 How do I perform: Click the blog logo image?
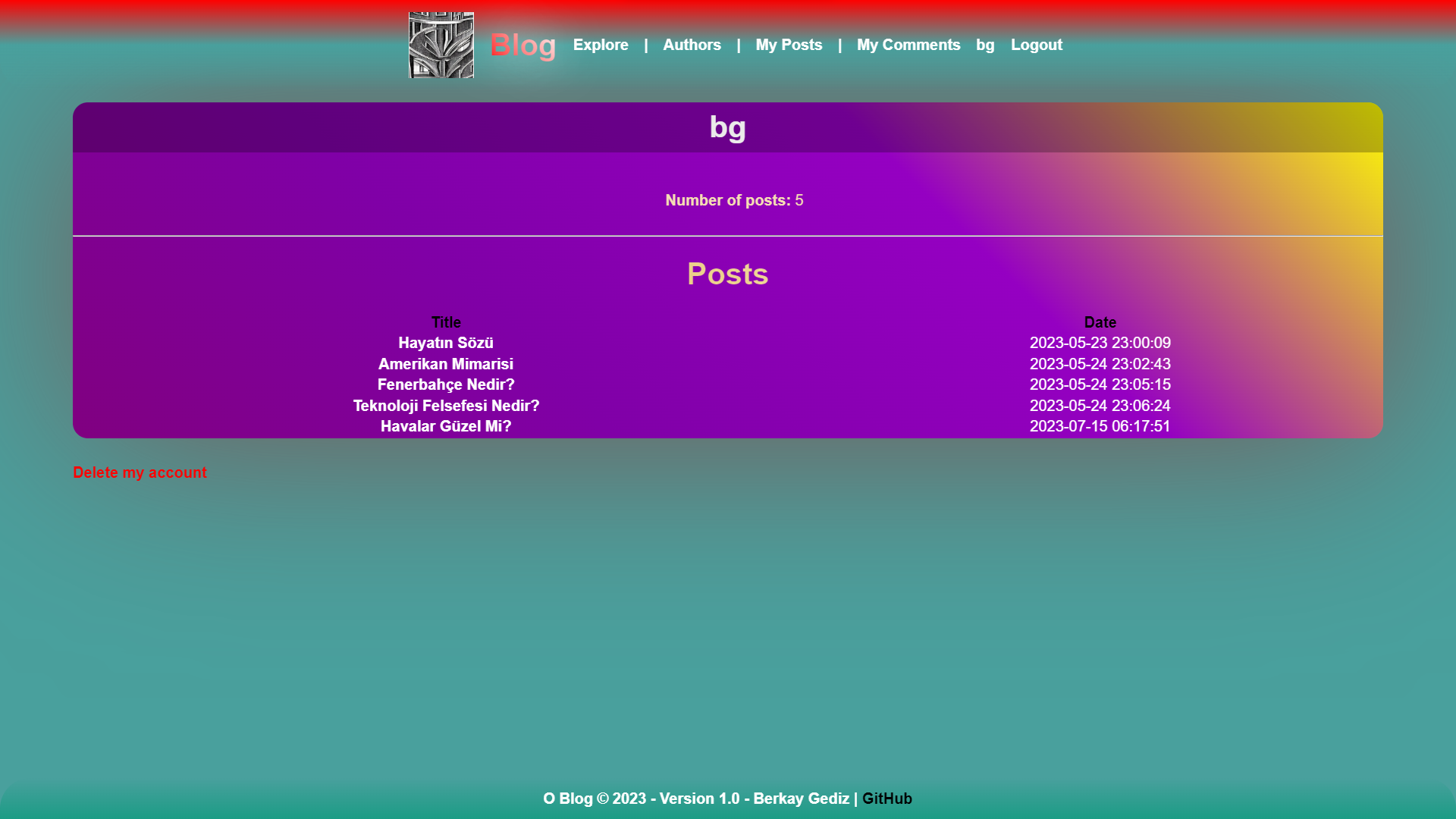pyautogui.click(x=441, y=45)
